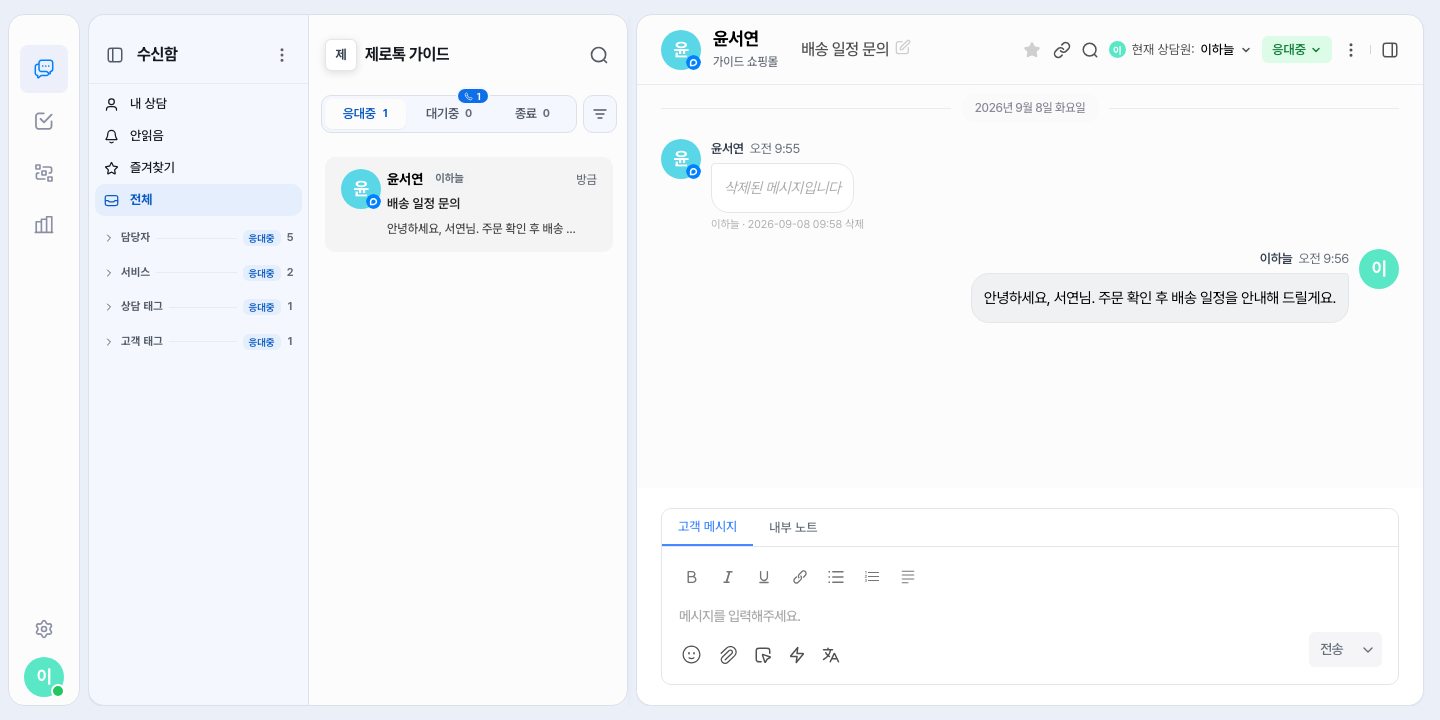Toggle italic formatting in message editor

[728, 577]
